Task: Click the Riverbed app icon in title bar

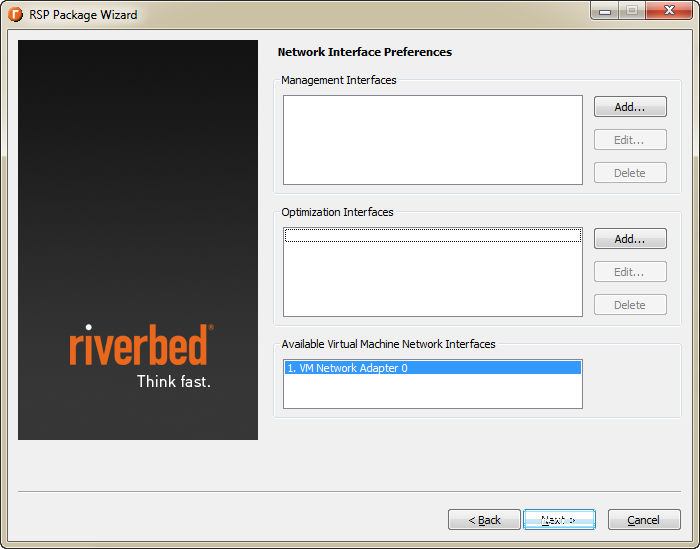Action: [x=15, y=14]
